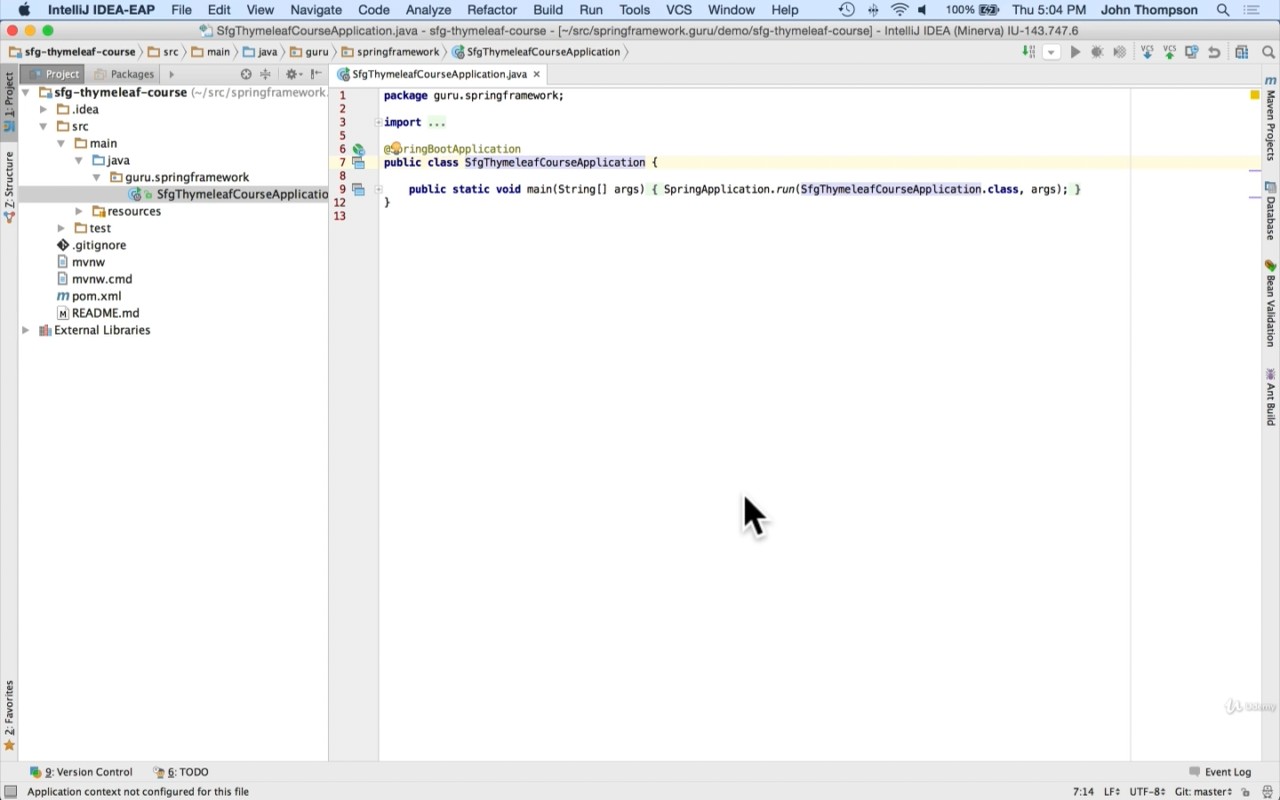Open the UTF-8 encoding dropdown

[1147, 792]
